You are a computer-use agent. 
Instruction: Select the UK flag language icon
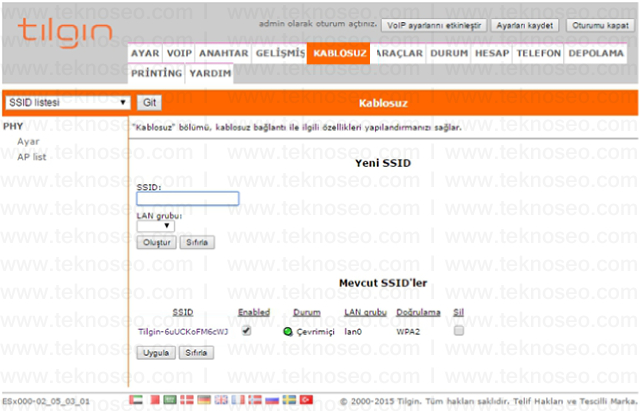pyautogui.click(x=221, y=400)
